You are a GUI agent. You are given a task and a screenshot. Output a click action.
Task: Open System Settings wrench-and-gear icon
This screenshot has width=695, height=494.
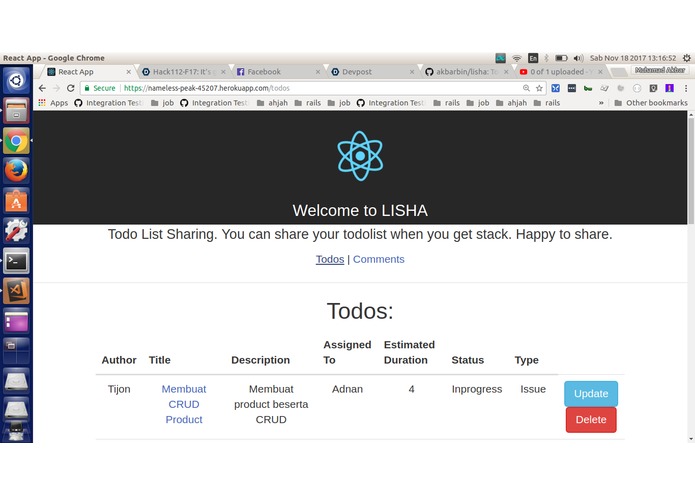click(16, 230)
